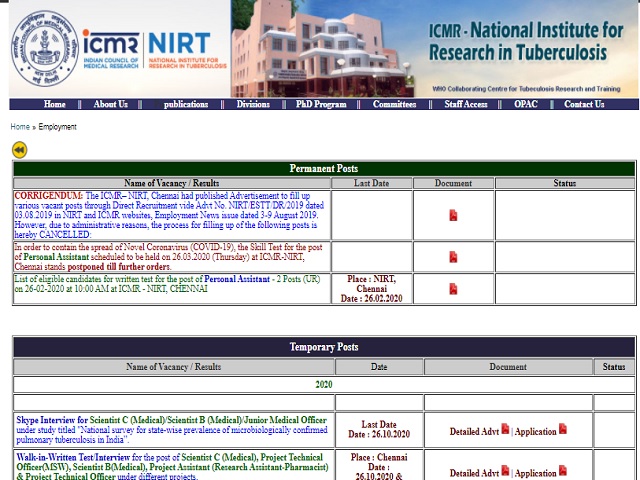Image resolution: width=640 pixels, height=480 pixels.
Task: Click Document header in Permanent Posts table
Action: click(x=453, y=183)
